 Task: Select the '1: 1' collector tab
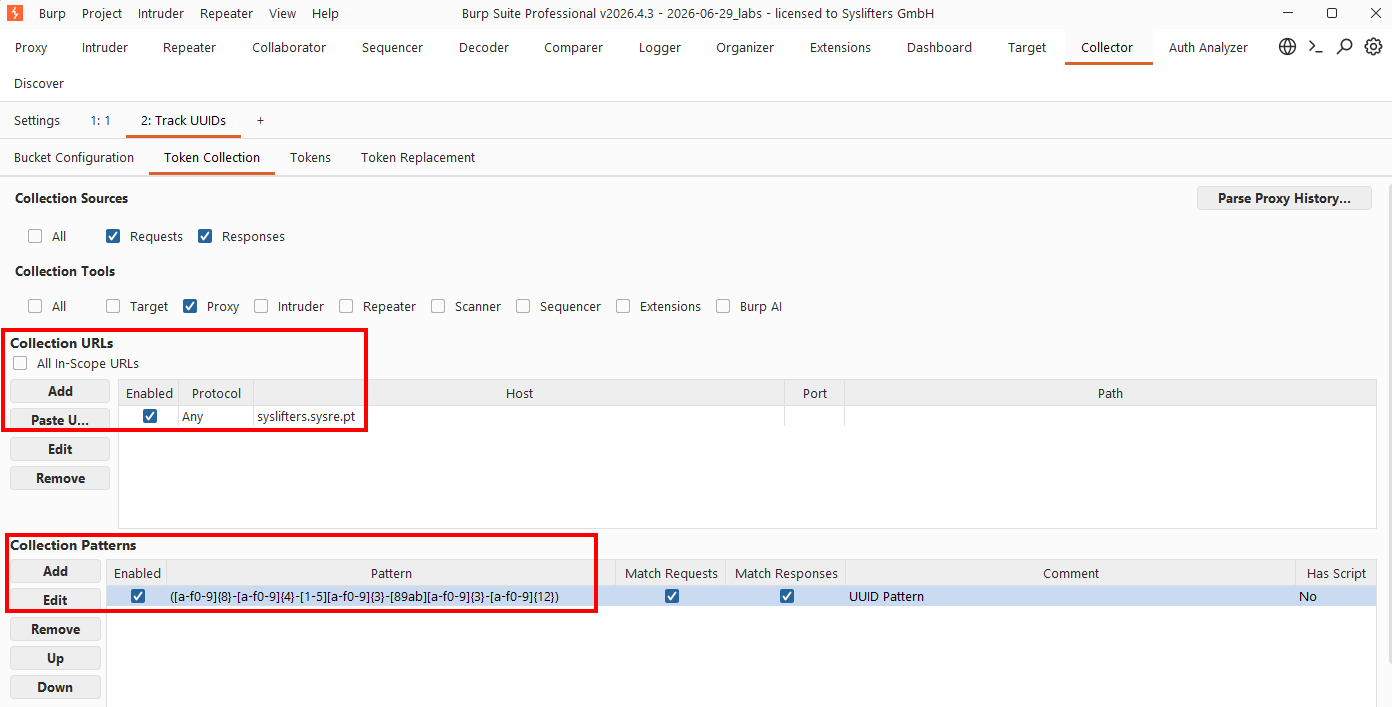(100, 120)
